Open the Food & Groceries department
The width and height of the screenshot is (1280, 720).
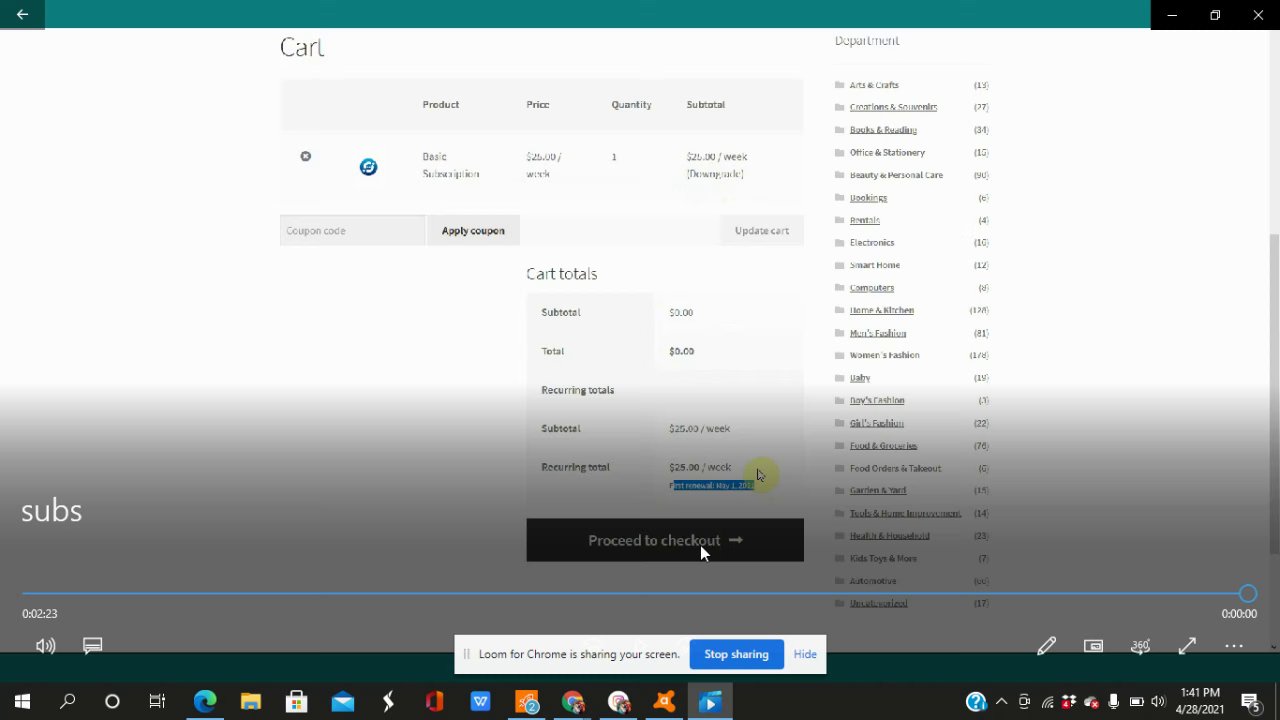point(883,446)
